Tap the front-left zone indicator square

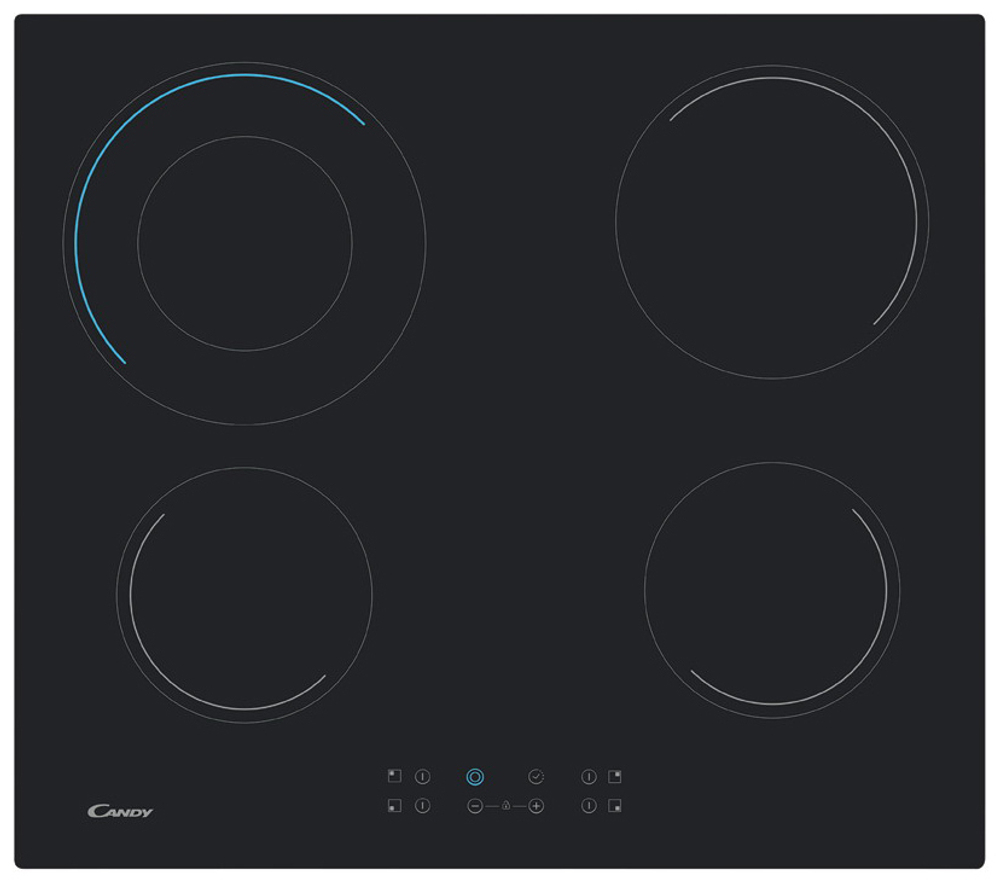(x=395, y=806)
